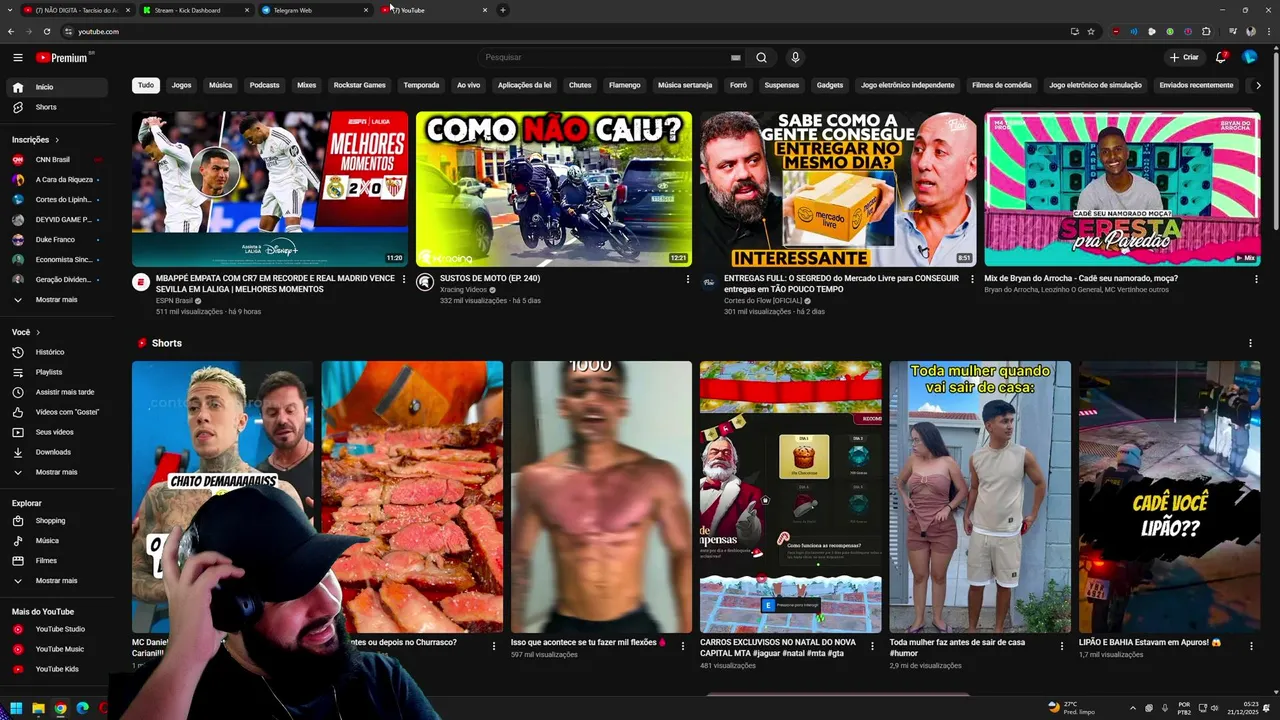The height and width of the screenshot is (720, 1280).
Task: Open Shopping in Explorar section
Action: pos(59,521)
